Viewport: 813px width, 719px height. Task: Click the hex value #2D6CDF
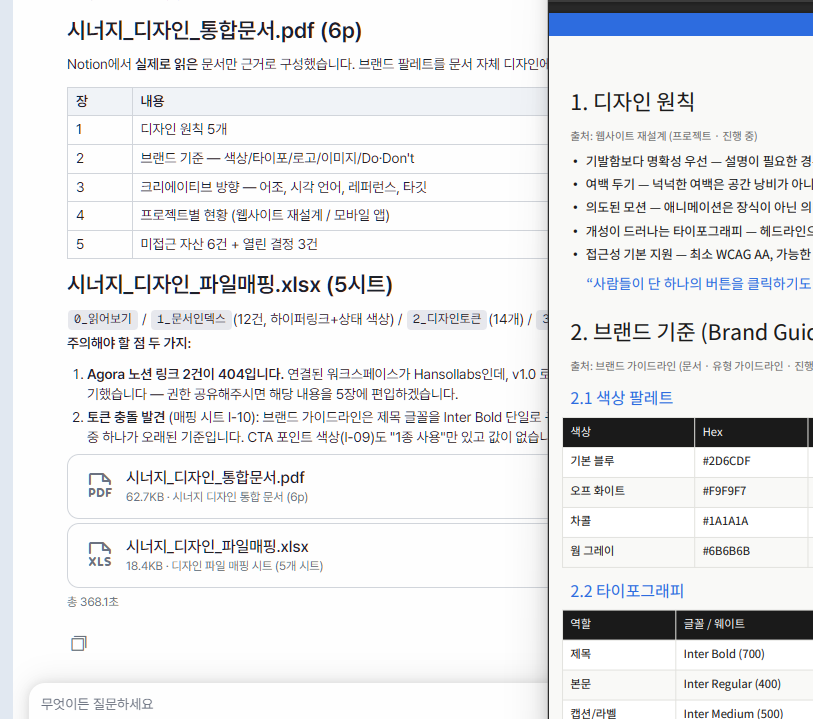(x=726, y=461)
